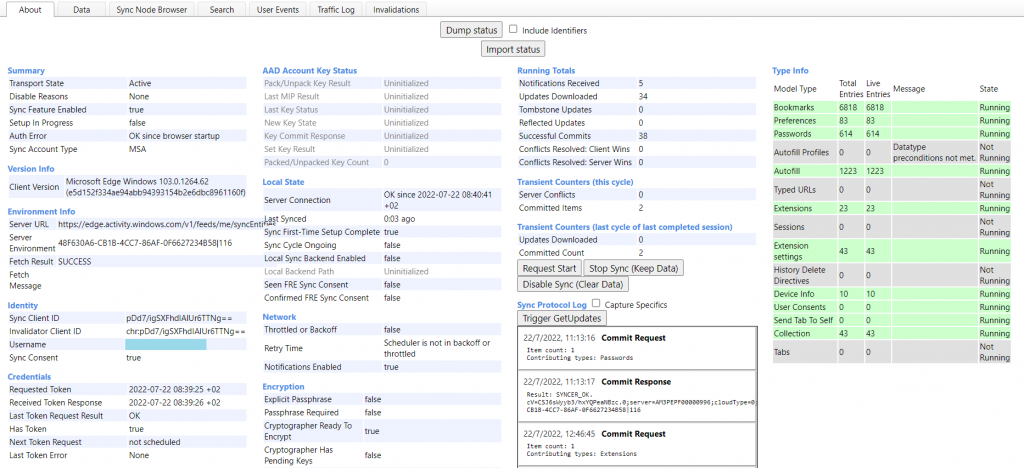Click the Retry Time scheduler message
Viewport: 1024px width, 468px height.
tap(437, 348)
